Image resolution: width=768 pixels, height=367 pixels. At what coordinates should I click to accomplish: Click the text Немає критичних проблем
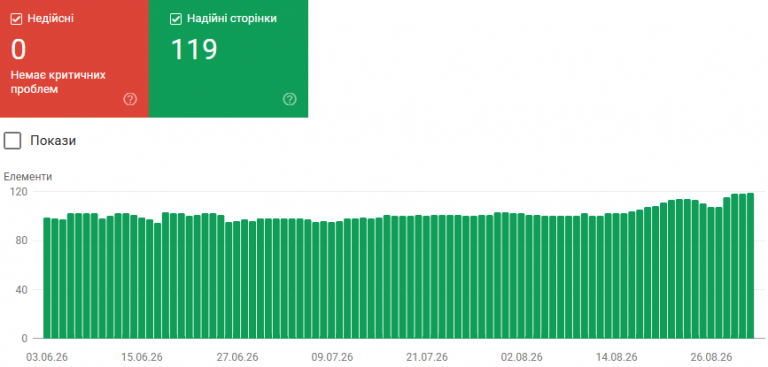[58, 82]
